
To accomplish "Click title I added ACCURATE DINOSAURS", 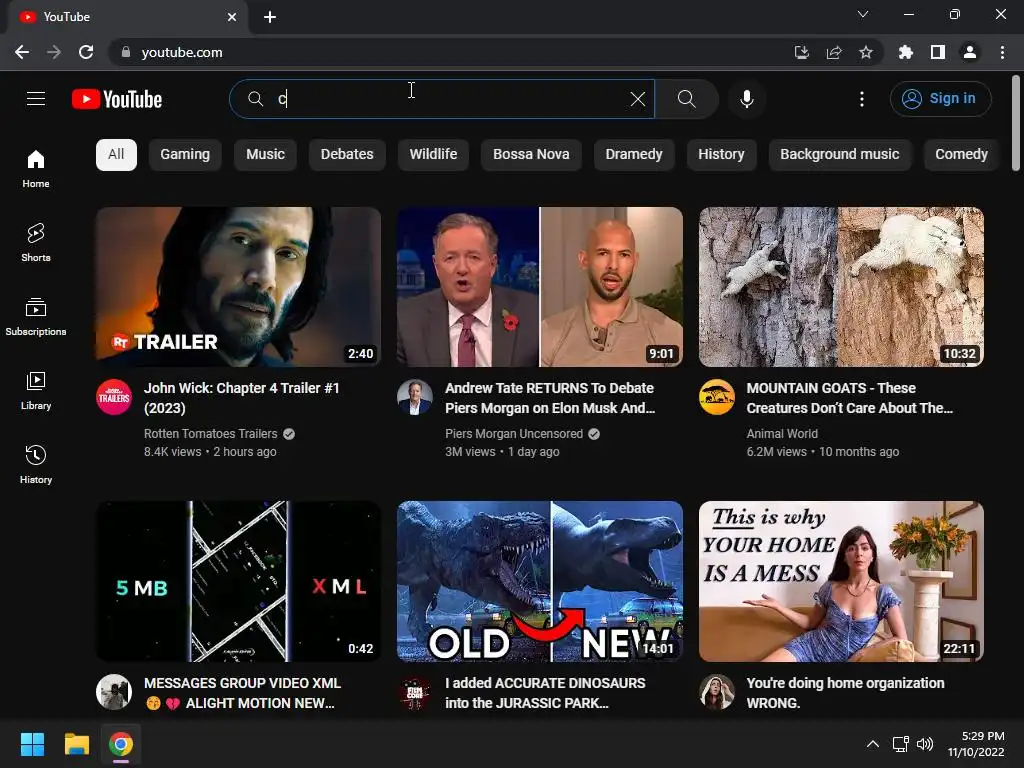I will click(x=545, y=693).
